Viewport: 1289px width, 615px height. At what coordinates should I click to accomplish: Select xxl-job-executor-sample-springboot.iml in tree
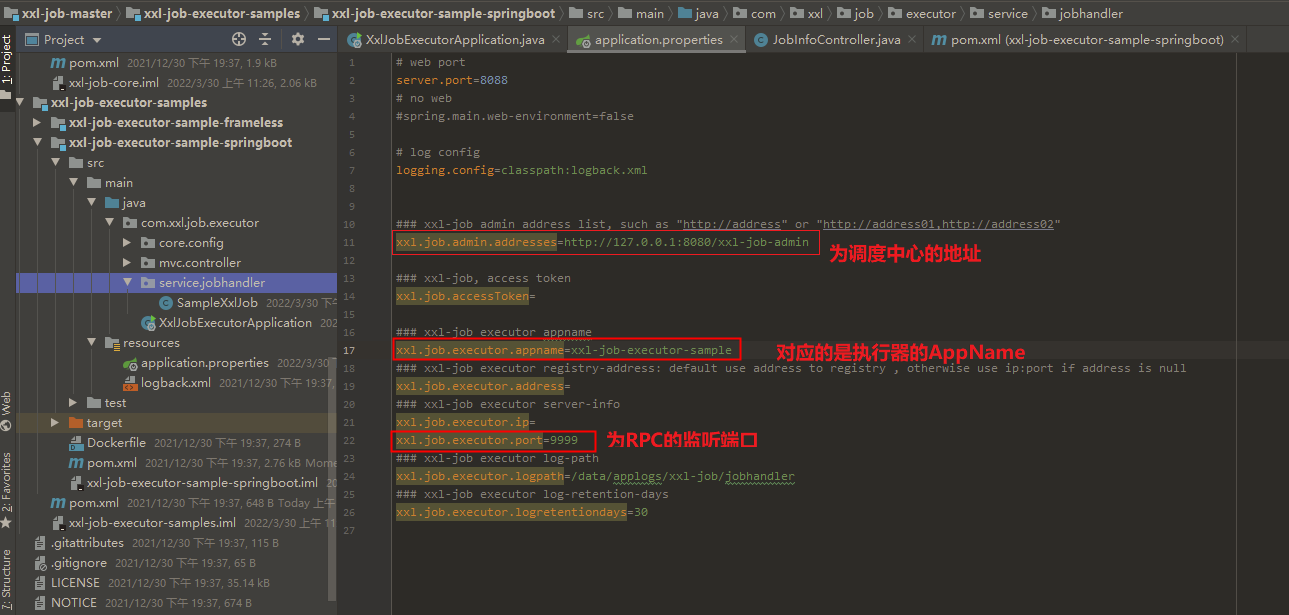pyautogui.click(x=202, y=483)
